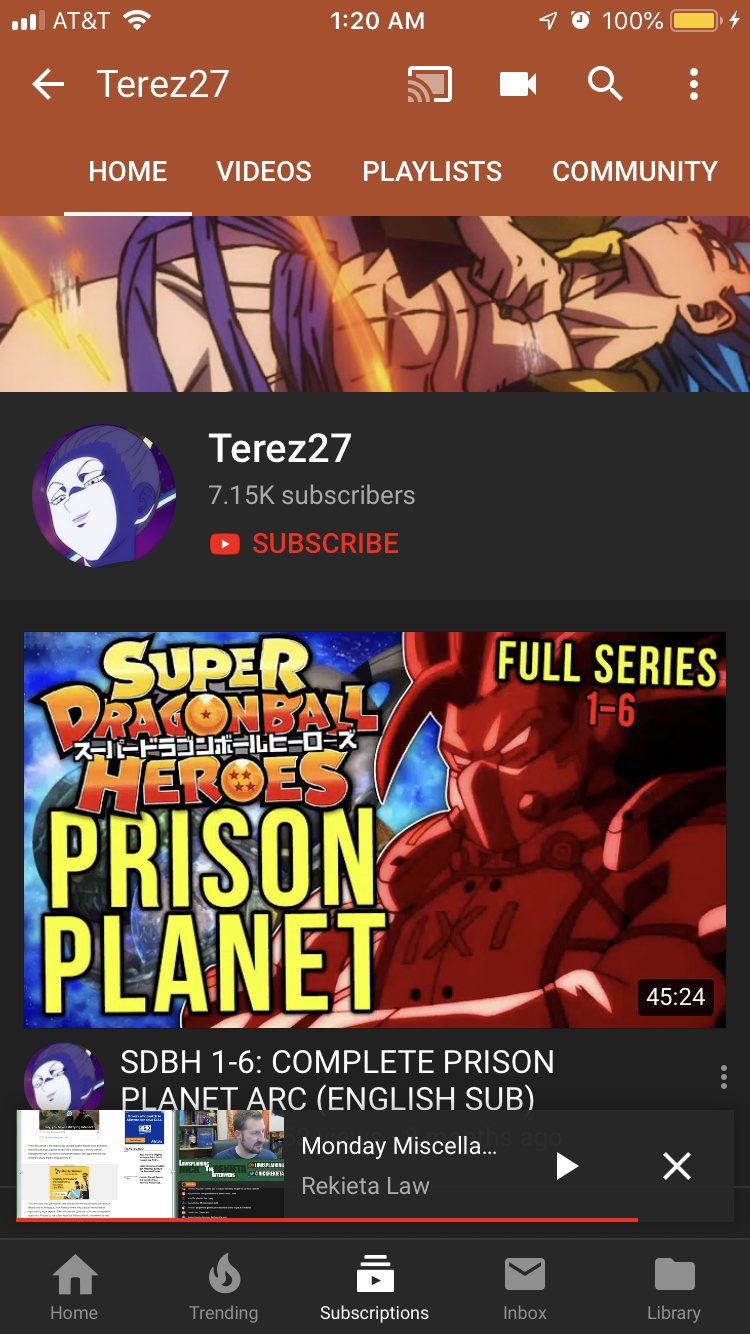Play the Prison Planet video thumbnail

coord(375,829)
